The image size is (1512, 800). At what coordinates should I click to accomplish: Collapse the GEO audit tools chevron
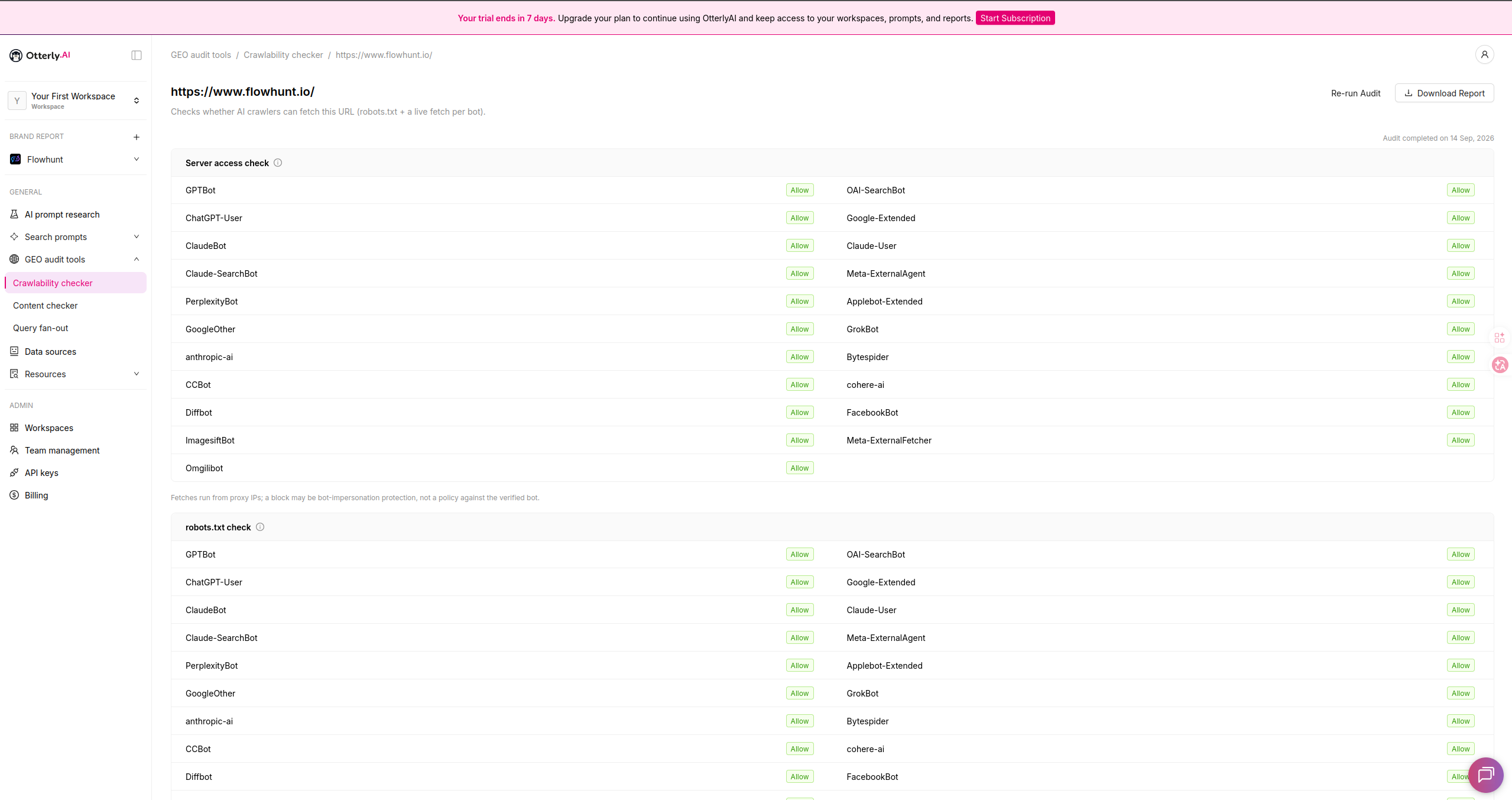(x=137, y=259)
